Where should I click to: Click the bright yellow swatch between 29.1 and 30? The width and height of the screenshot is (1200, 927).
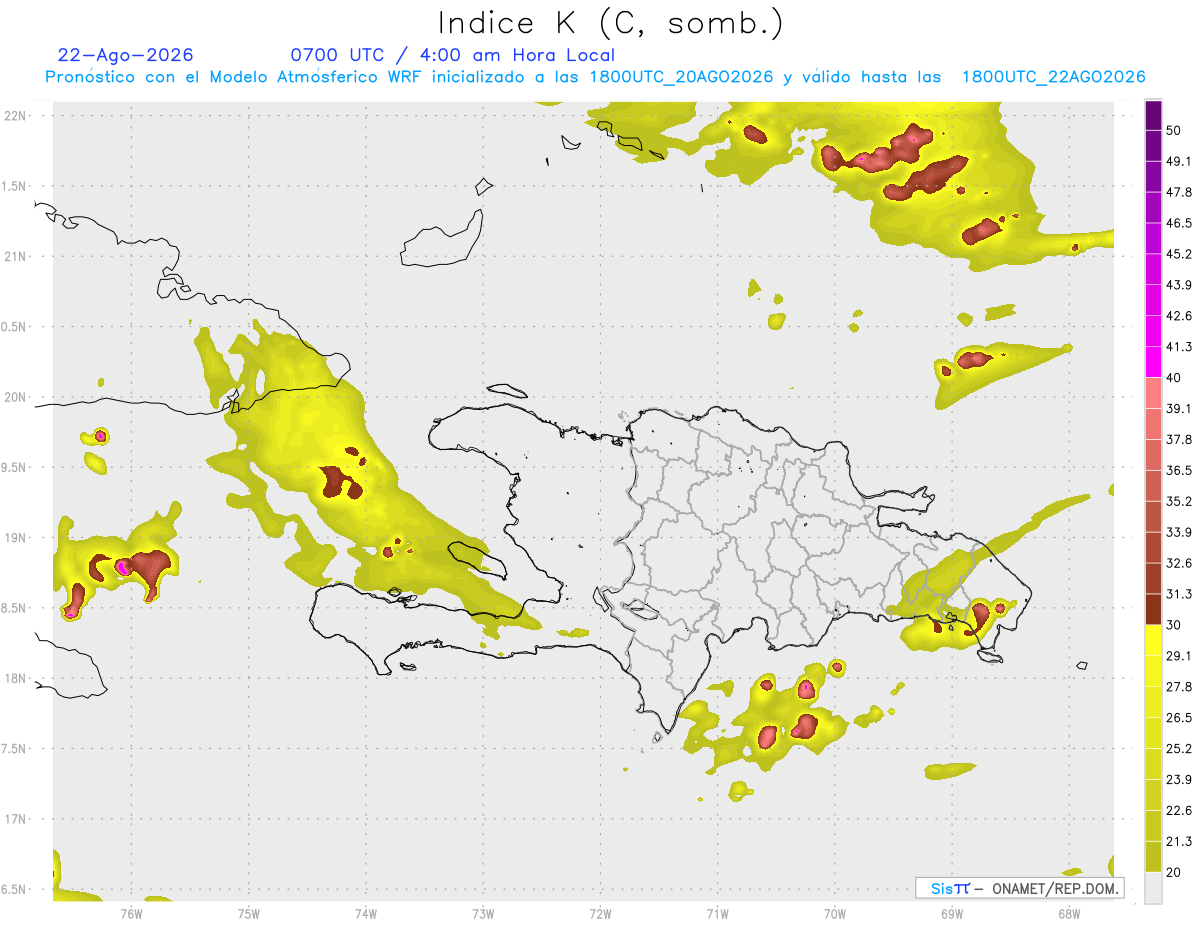(x=1153, y=640)
